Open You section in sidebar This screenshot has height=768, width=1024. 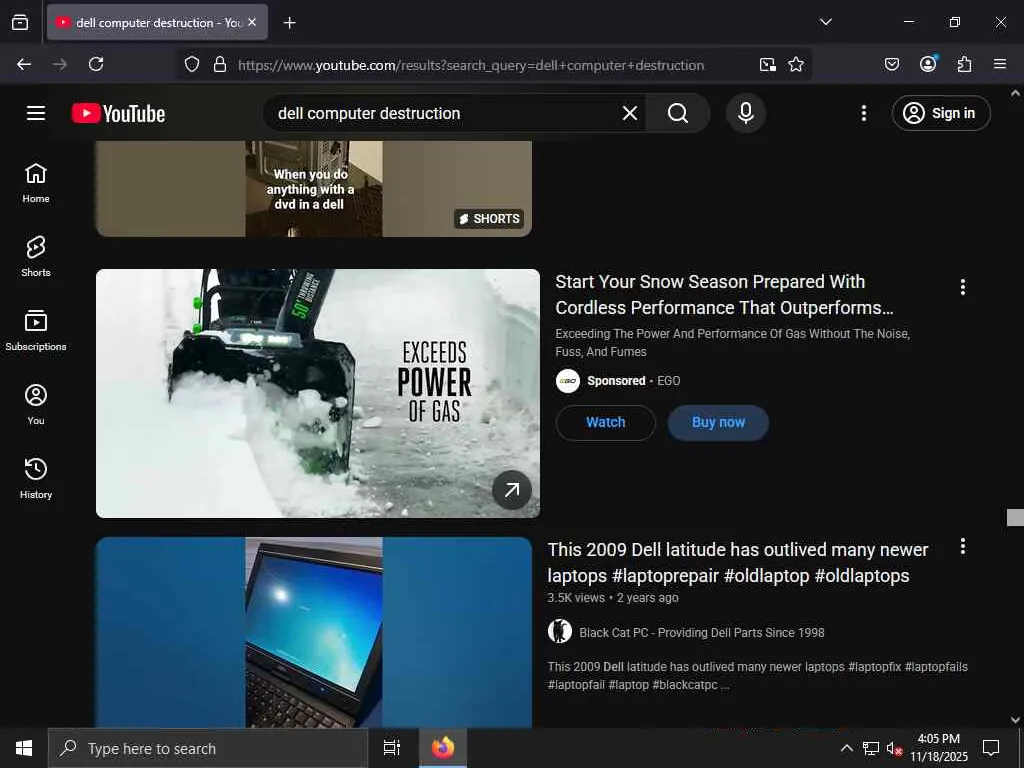(x=36, y=404)
